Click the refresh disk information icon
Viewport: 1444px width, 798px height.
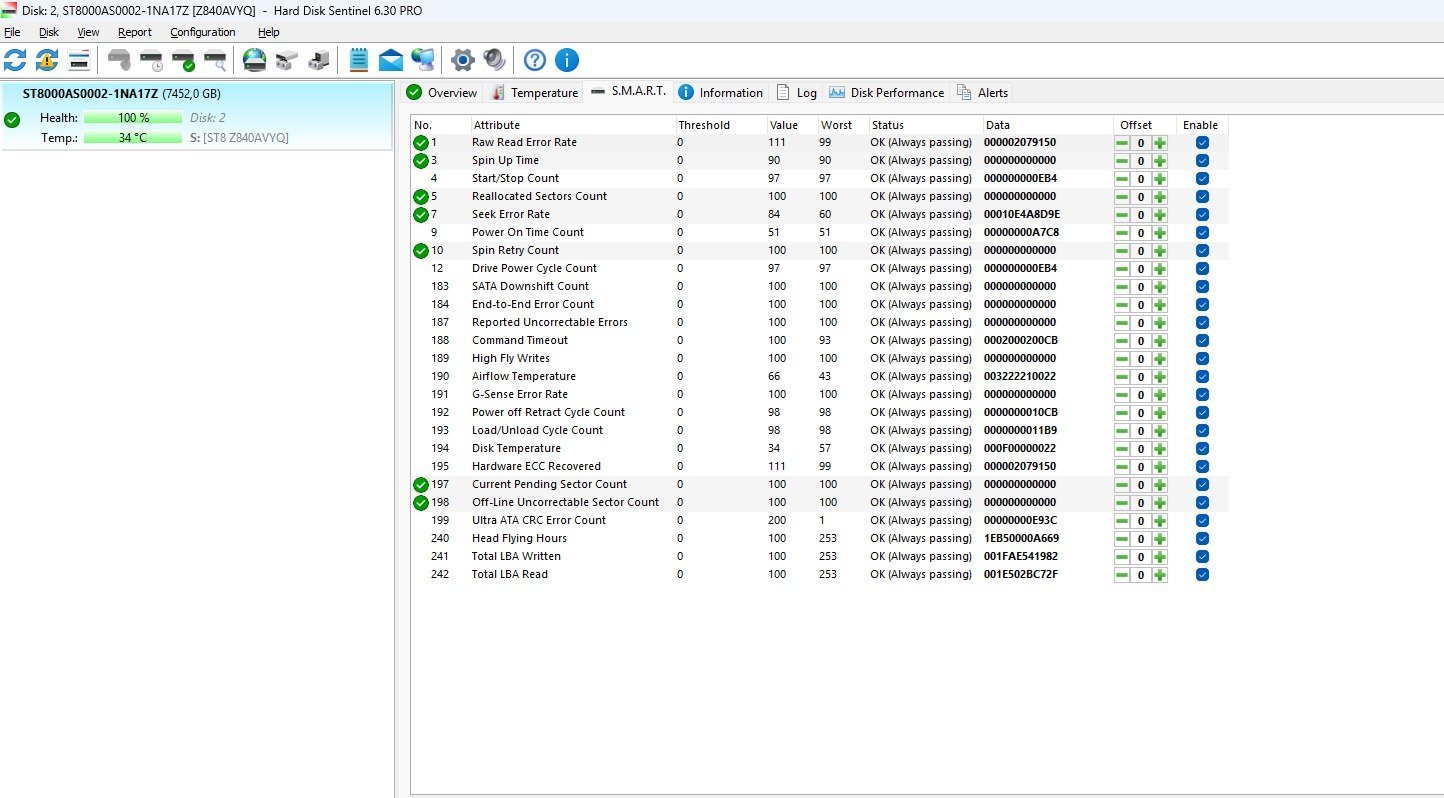pyautogui.click(x=15, y=60)
